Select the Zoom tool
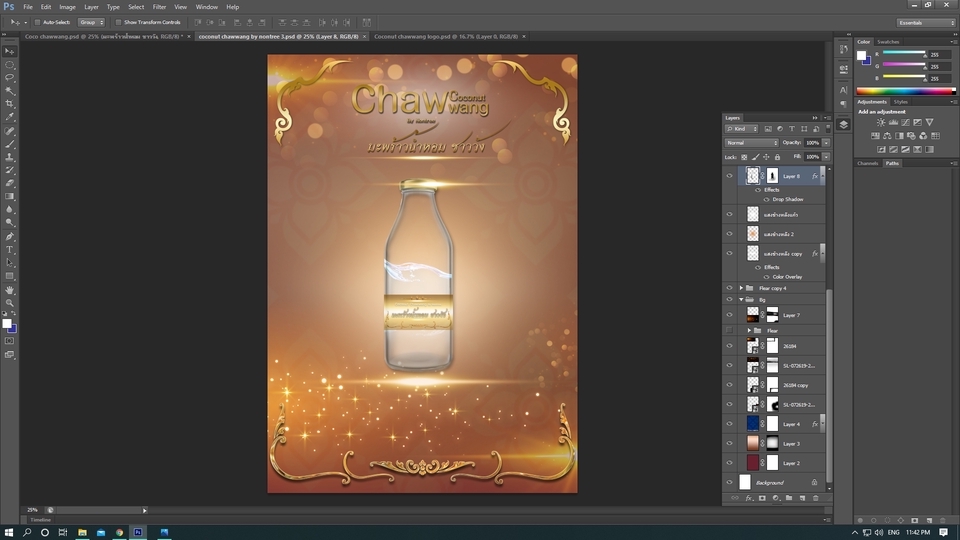 9,302
